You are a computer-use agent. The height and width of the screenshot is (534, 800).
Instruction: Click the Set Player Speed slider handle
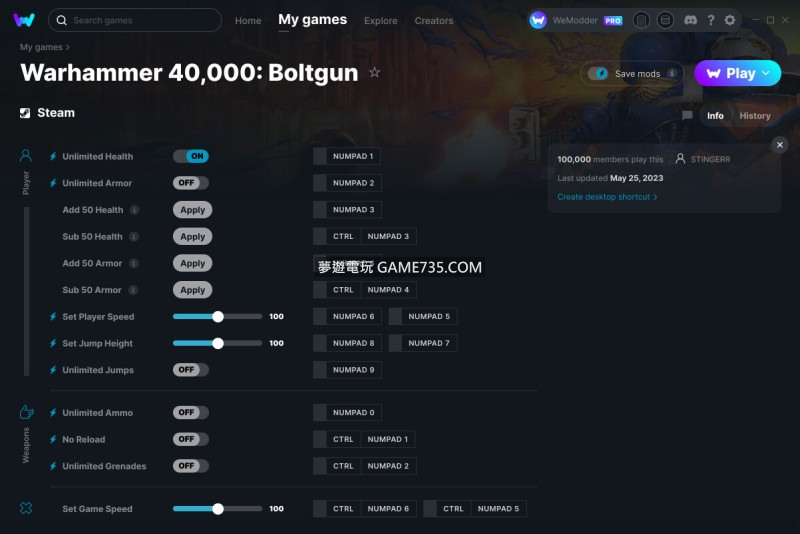tap(218, 317)
